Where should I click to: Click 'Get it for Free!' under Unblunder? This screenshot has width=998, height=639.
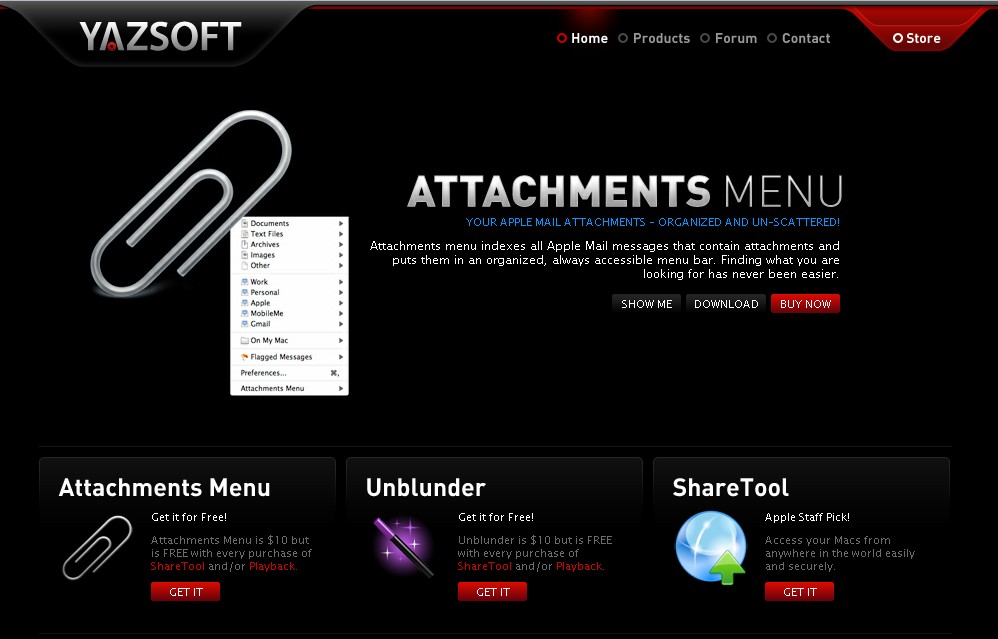tap(496, 517)
